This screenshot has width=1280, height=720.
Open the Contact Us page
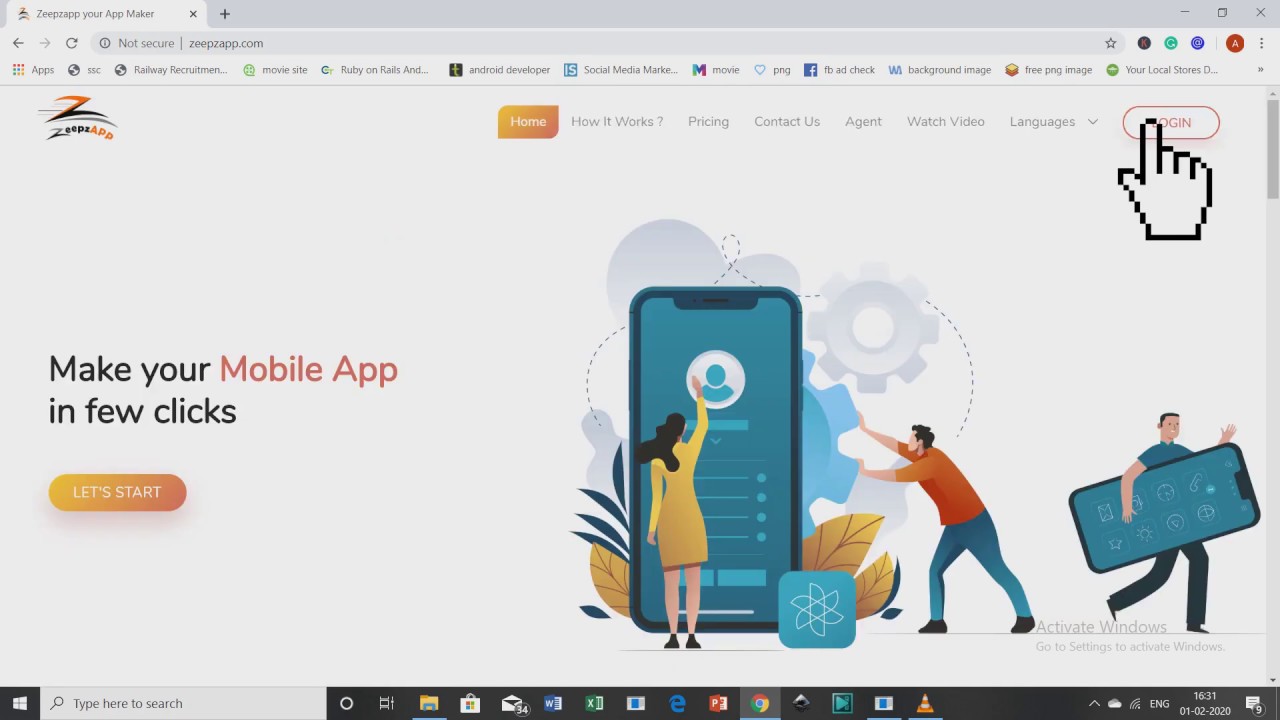pyautogui.click(x=787, y=122)
